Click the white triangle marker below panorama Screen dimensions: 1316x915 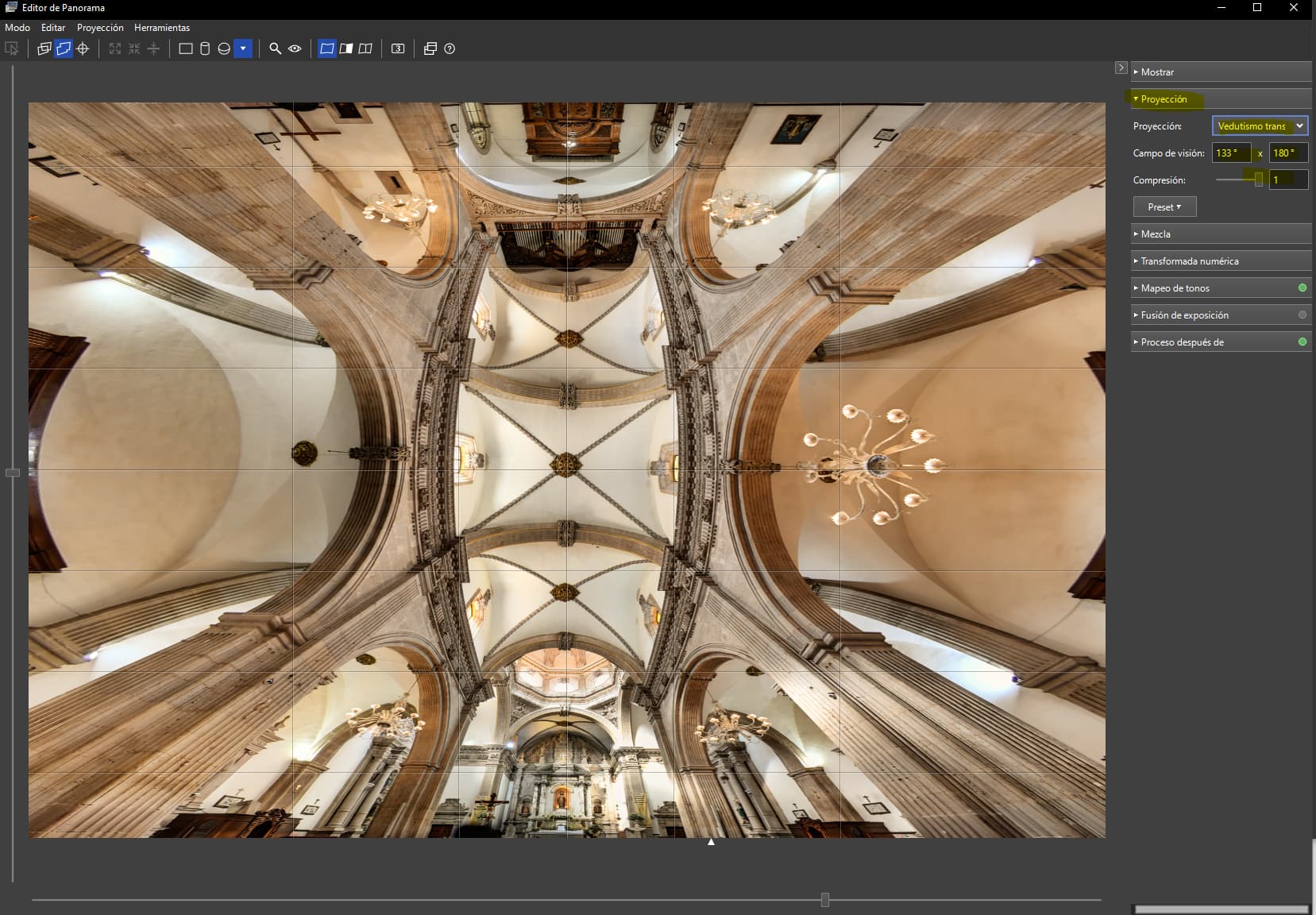tap(711, 842)
